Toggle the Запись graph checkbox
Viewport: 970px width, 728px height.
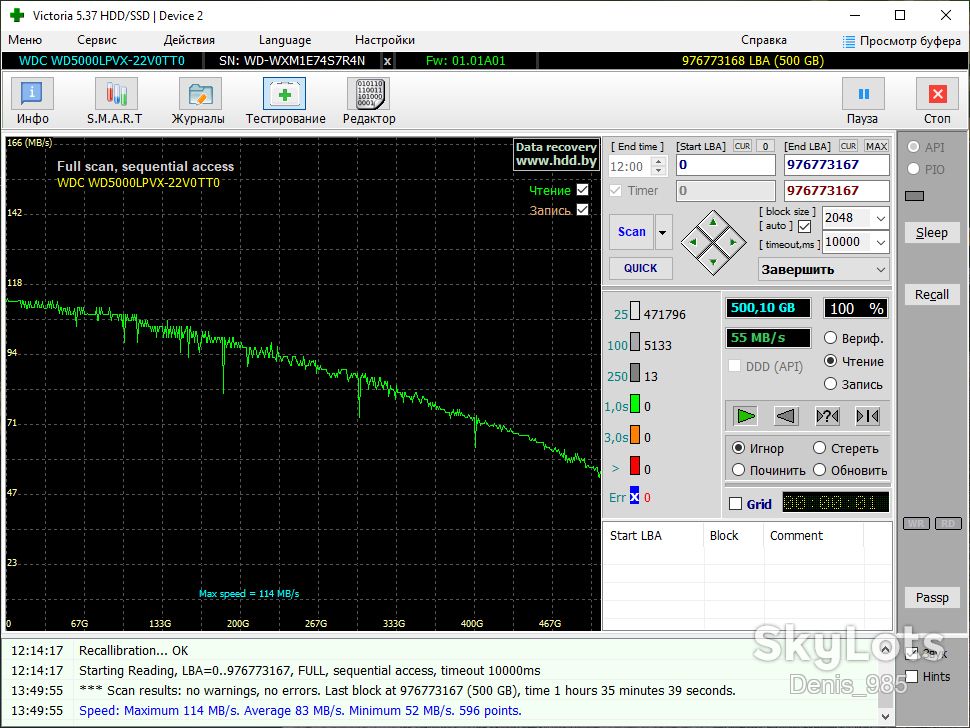pyautogui.click(x=583, y=210)
